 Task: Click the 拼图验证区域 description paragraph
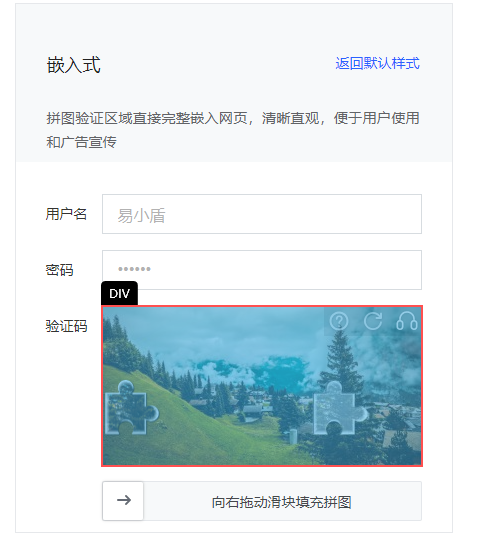click(x=233, y=130)
